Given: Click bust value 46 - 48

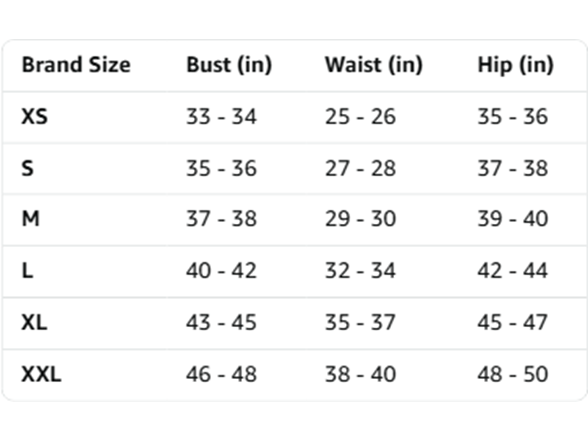Looking at the screenshot, I should (221, 374).
